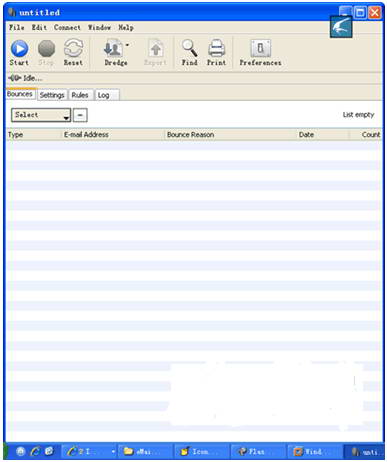Open the File menu
The height and width of the screenshot is (462, 387).
click(x=17, y=27)
